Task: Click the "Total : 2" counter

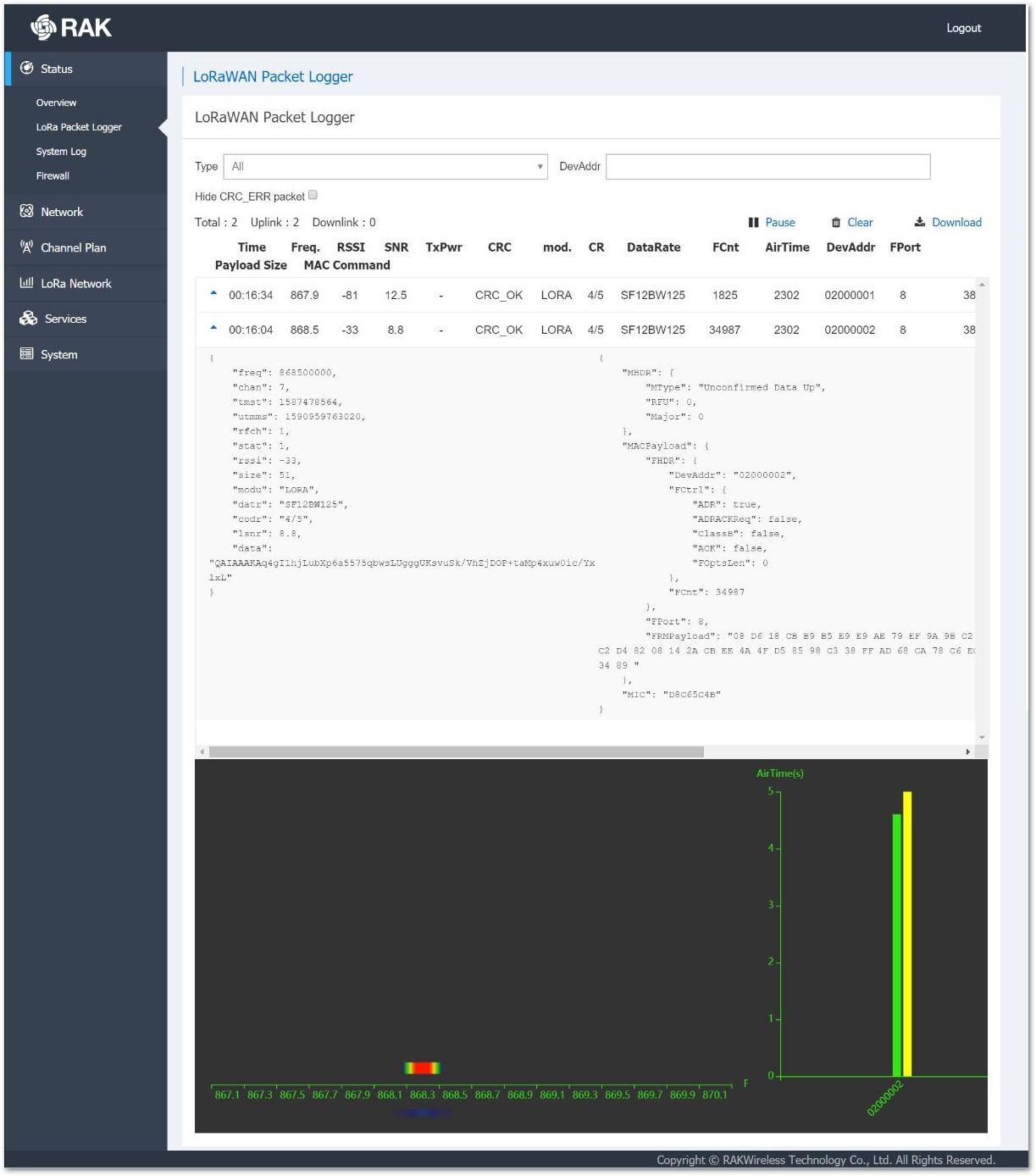Action: tap(216, 222)
